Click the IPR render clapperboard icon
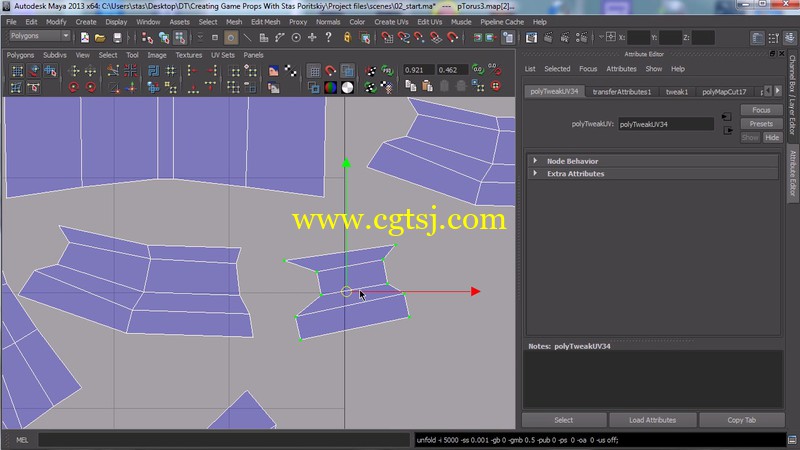Image resolution: width=800 pixels, height=450 pixels. (x=565, y=37)
